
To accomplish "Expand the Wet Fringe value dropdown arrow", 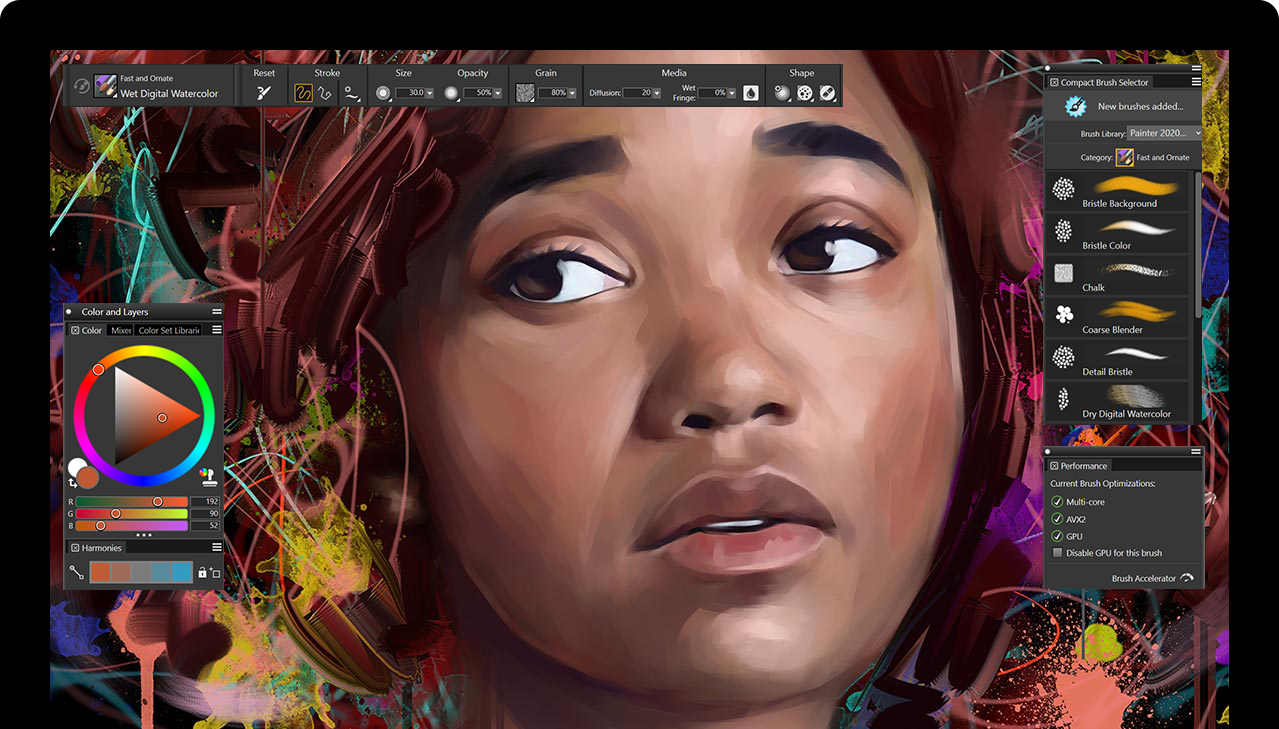I will [732, 93].
